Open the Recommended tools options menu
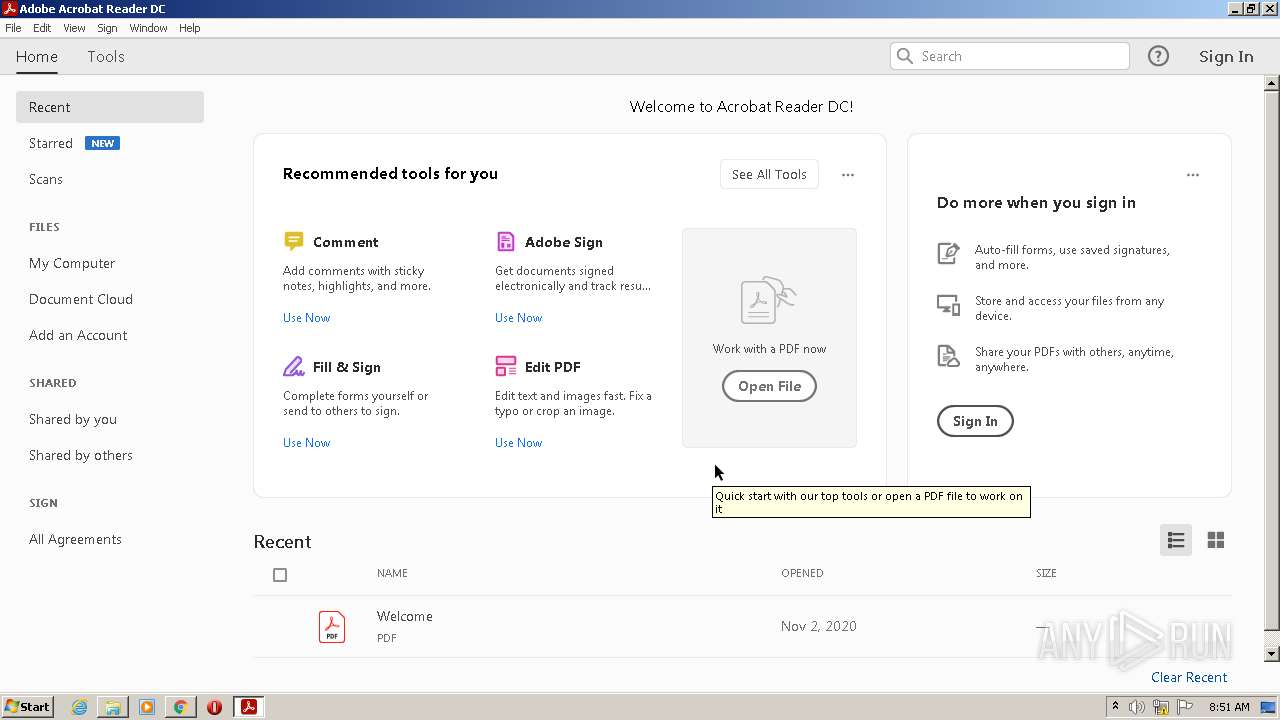The width and height of the screenshot is (1280, 720). (848, 175)
